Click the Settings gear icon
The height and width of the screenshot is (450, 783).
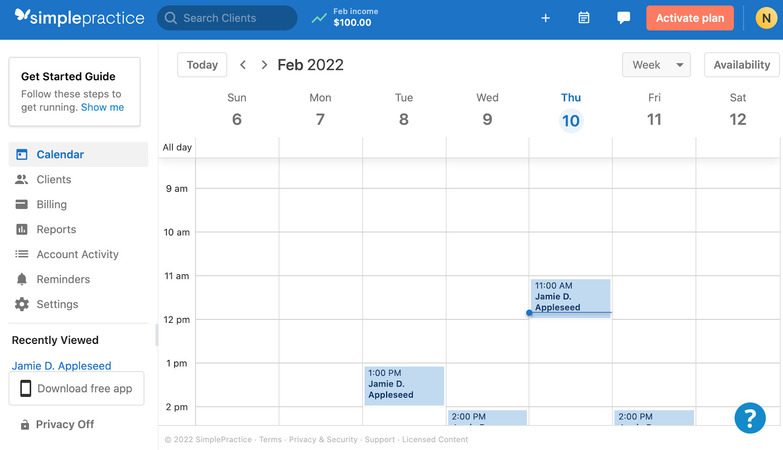(x=21, y=304)
